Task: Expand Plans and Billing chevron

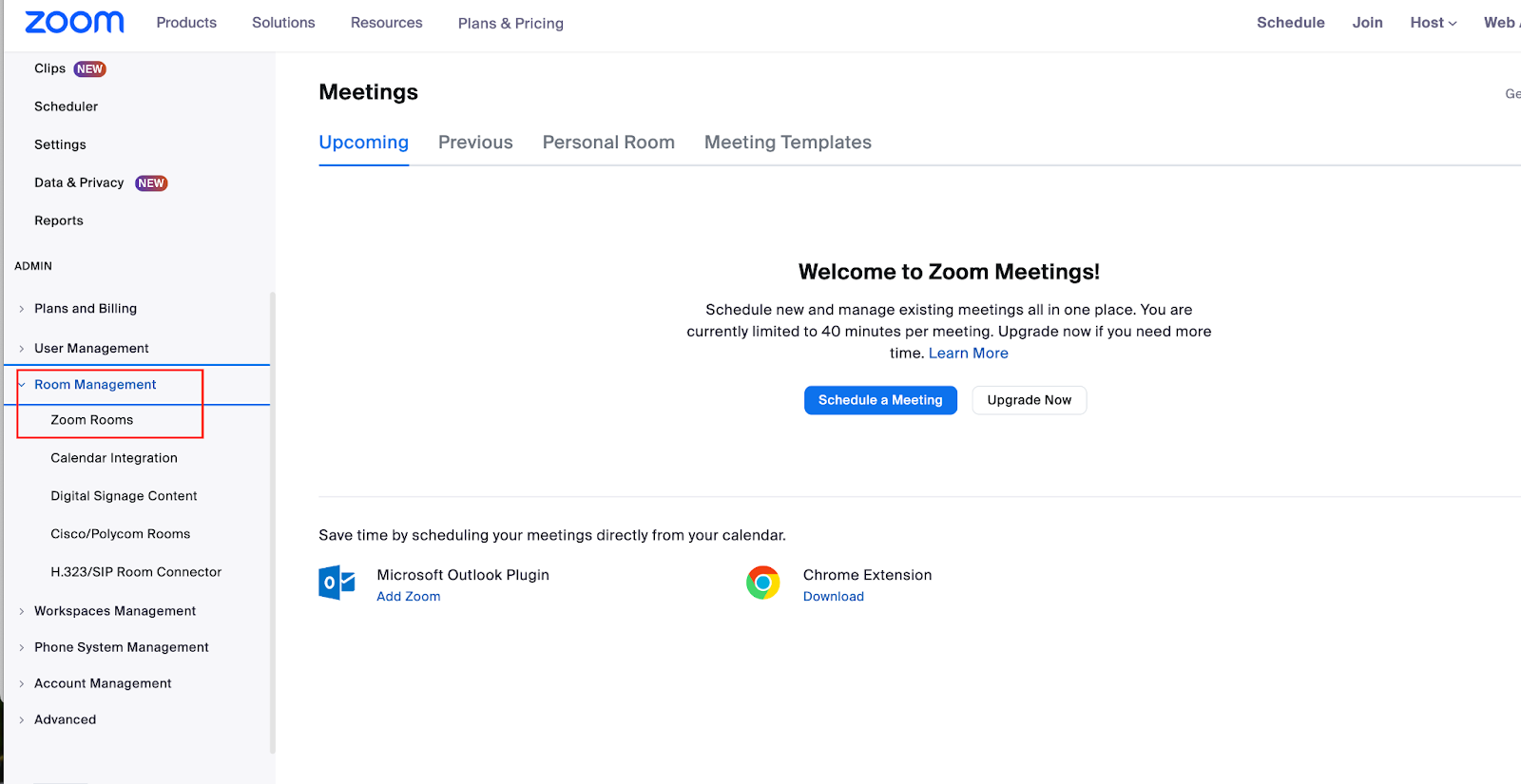Action: click(x=22, y=309)
